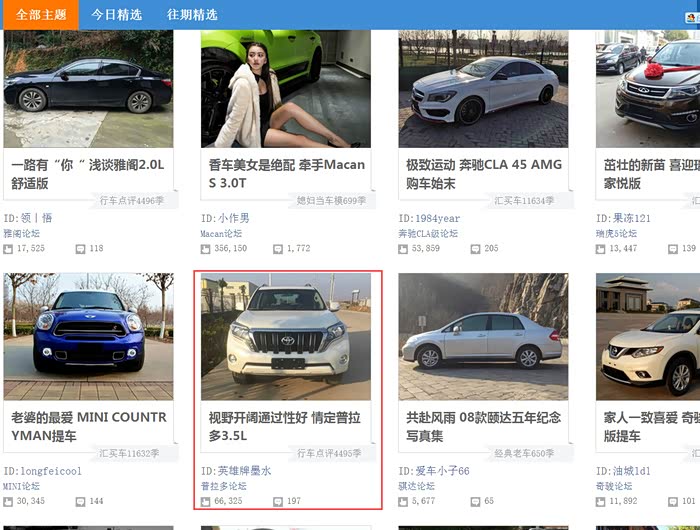The height and width of the screenshot is (530, 700).
Task: Open article 香车美女是绝配 牵手Macan S 3.0T
Action: click(x=287, y=174)
